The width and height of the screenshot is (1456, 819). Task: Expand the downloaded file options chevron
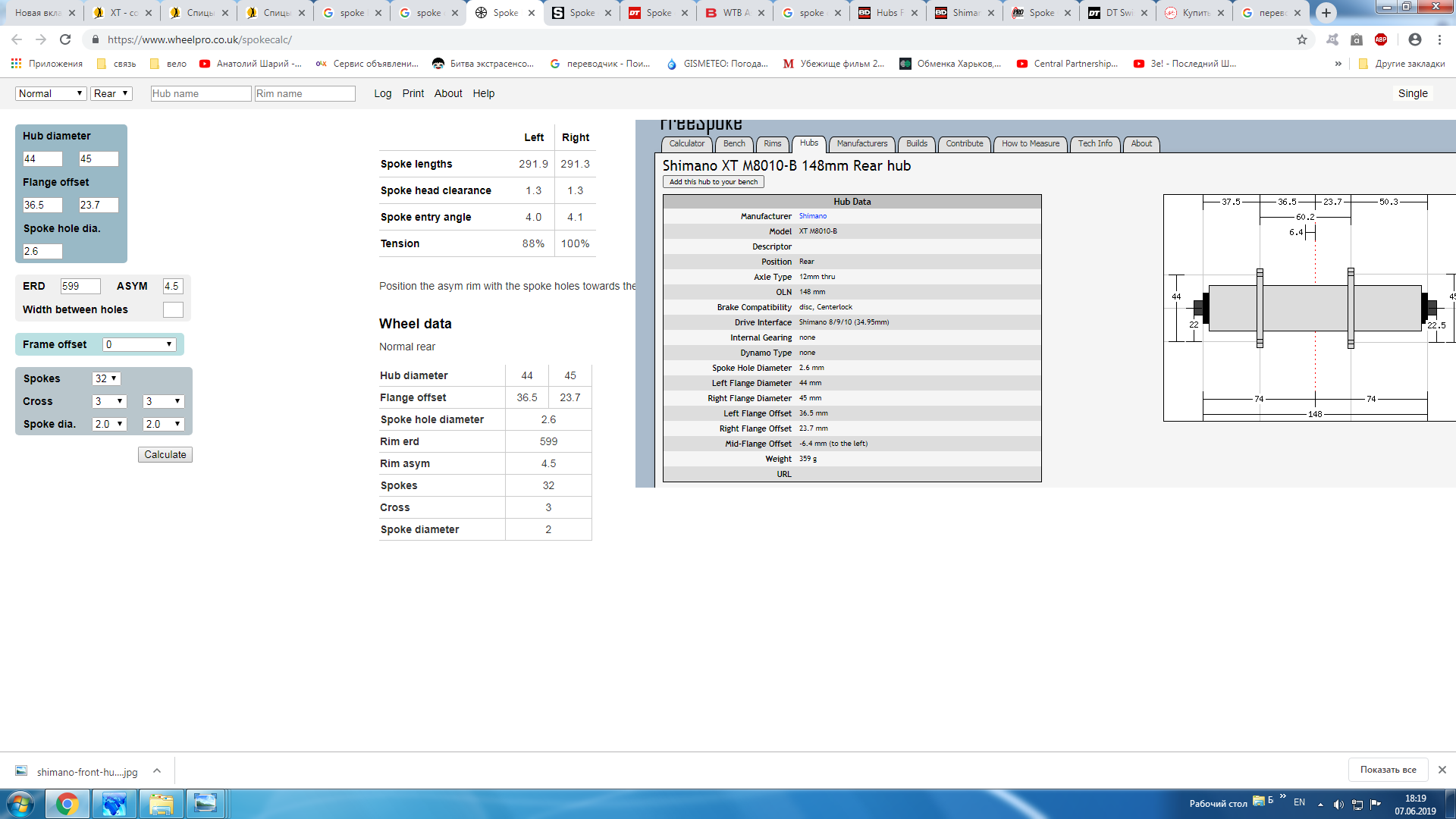(x=157, y=771)
